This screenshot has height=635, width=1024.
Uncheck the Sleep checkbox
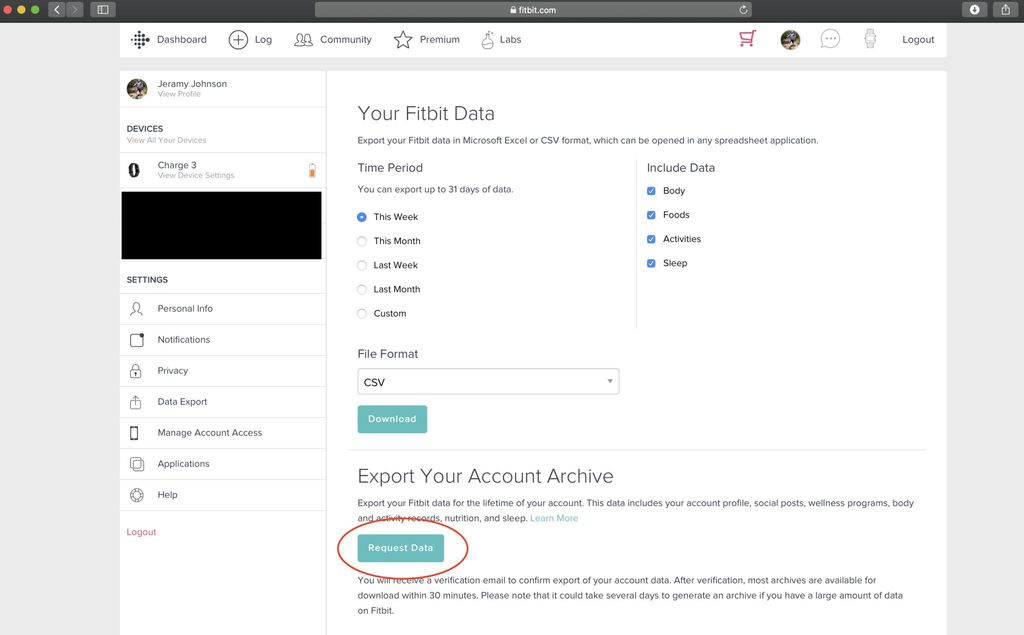(651, 263)
